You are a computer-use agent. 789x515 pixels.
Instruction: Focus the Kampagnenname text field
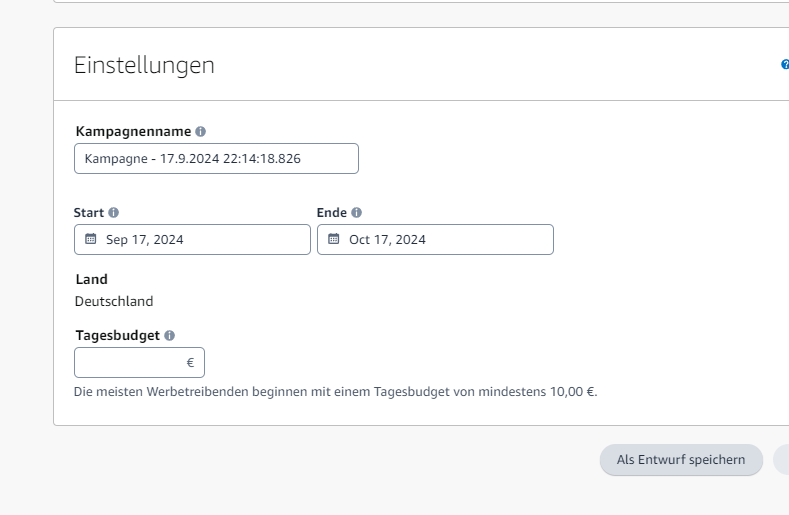point(216,158)
